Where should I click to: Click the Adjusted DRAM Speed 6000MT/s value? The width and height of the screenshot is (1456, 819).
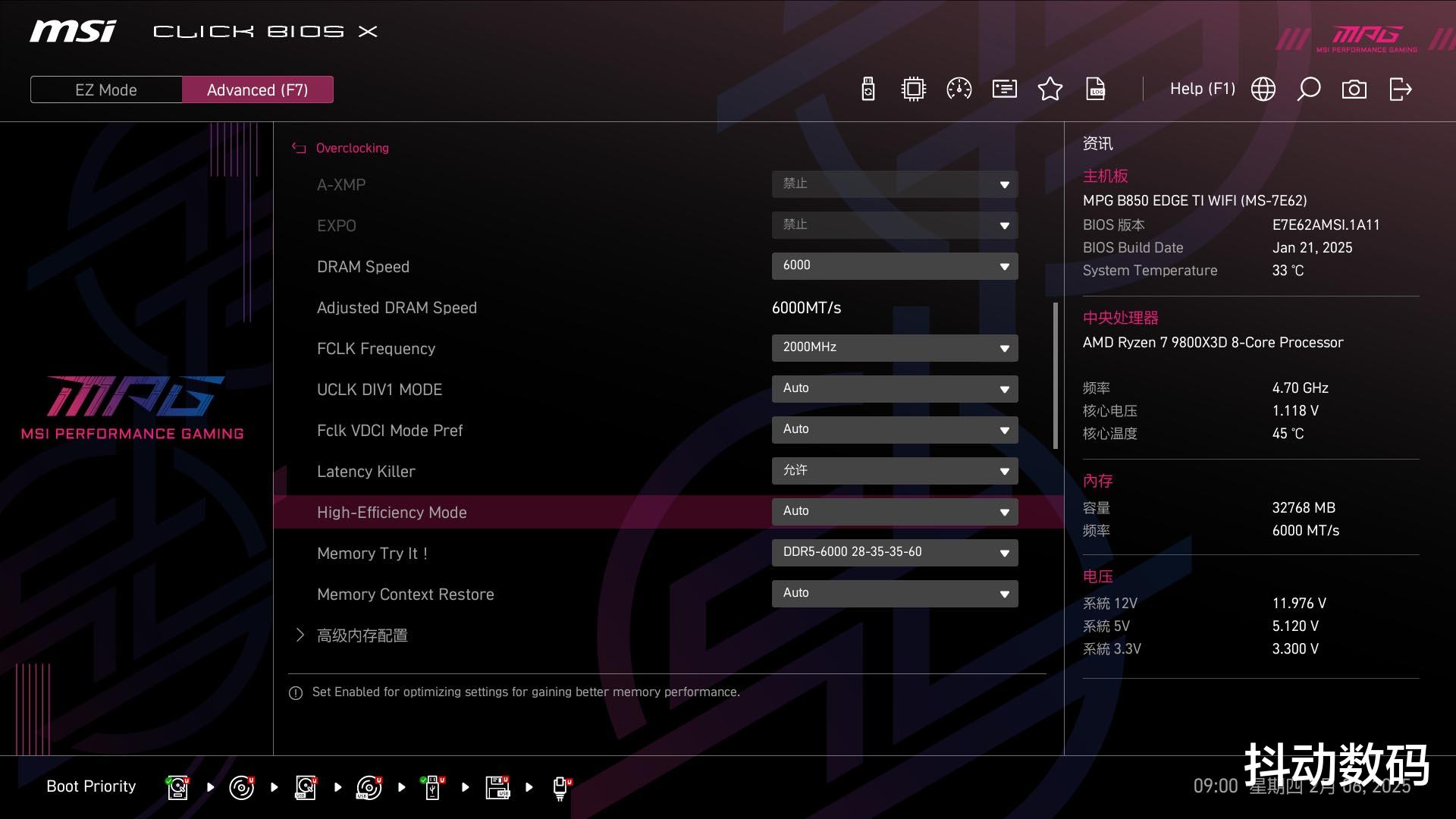point(806,308)
